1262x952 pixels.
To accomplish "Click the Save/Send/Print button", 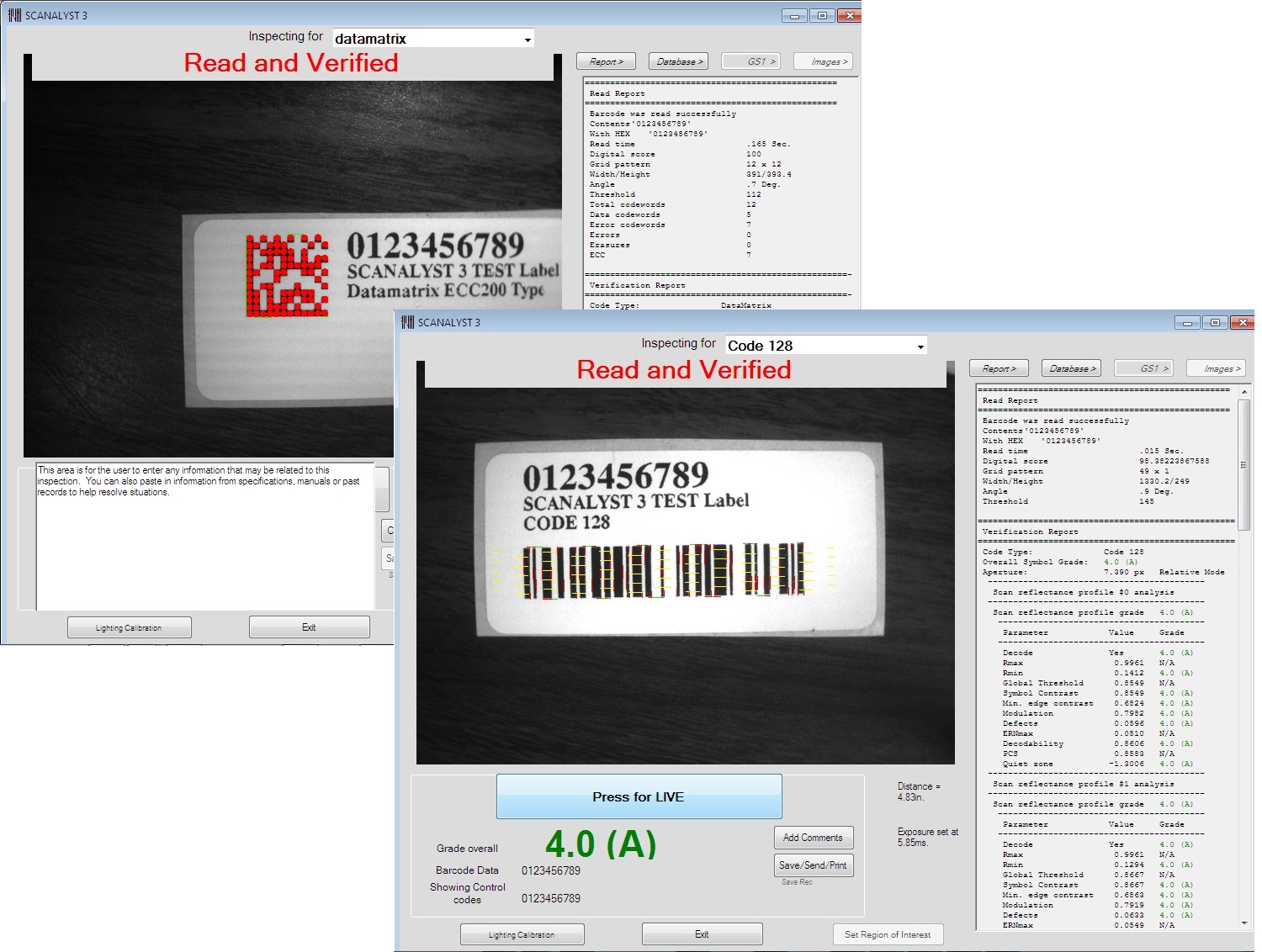I will 814,865.
